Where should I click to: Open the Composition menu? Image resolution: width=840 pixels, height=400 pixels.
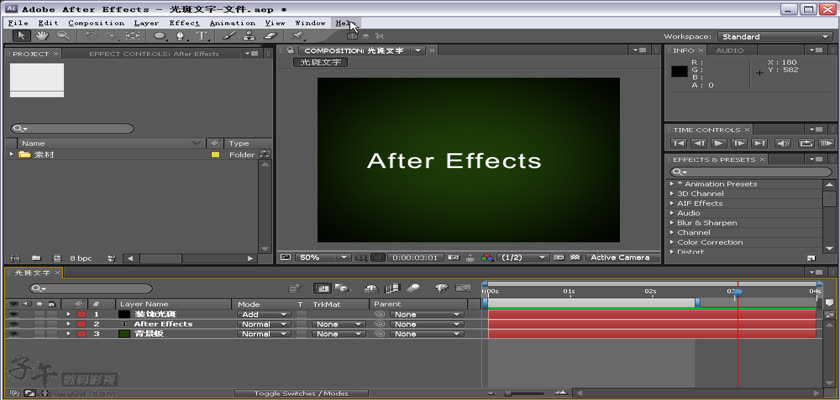[x=96, y=23]
